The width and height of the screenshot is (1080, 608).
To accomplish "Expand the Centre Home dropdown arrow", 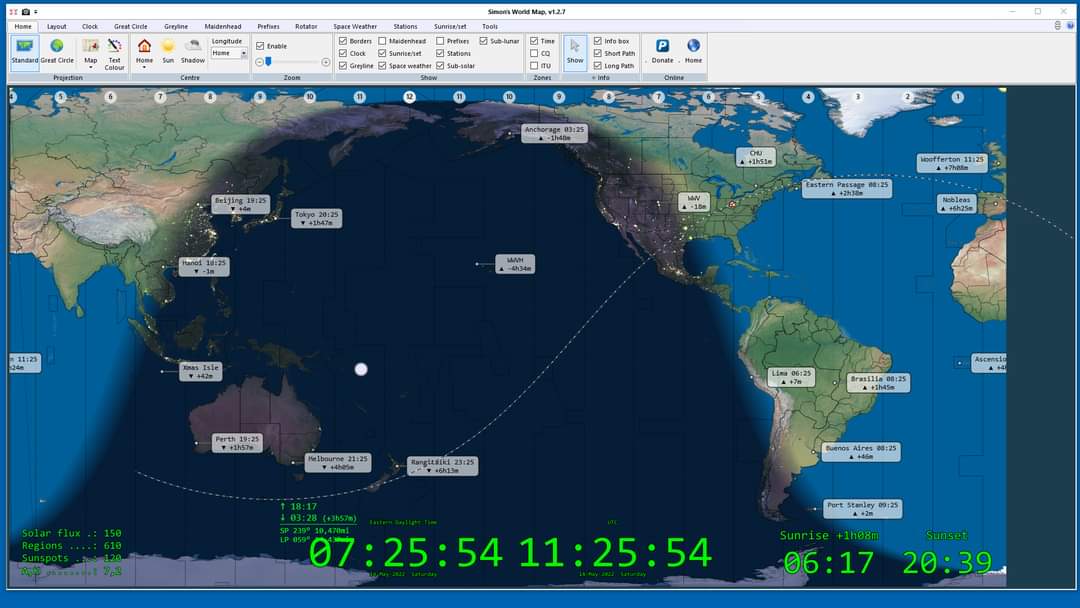I will point(144,67).
